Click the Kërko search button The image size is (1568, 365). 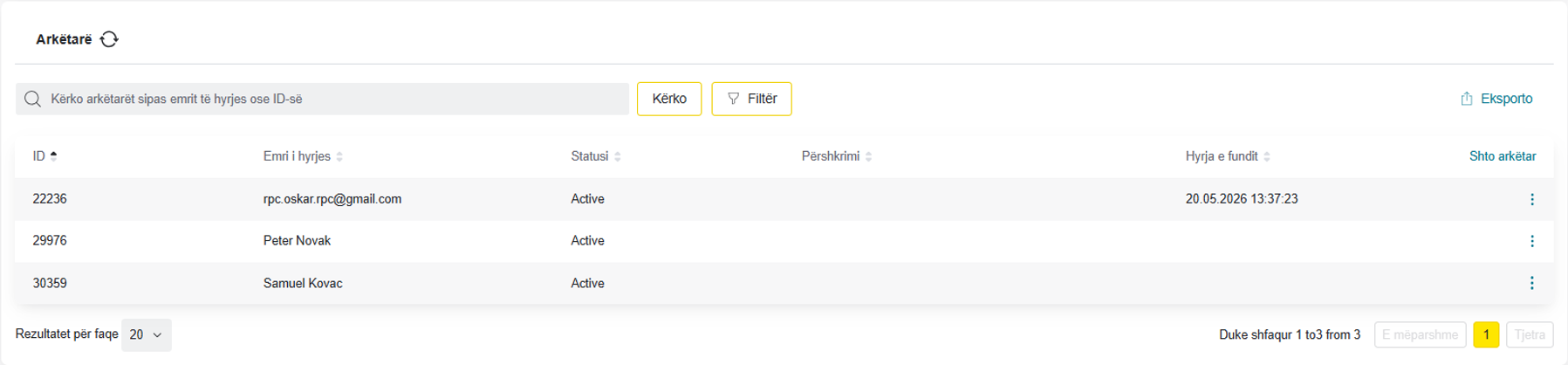pyautogui.click(x=669, y=99)
